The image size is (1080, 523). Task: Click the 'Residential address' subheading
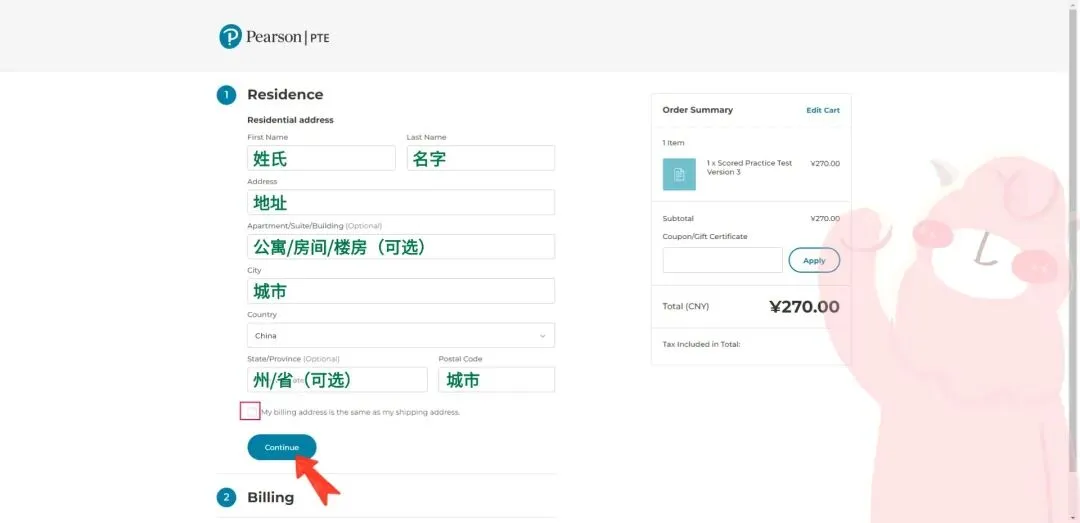point(290,120)
